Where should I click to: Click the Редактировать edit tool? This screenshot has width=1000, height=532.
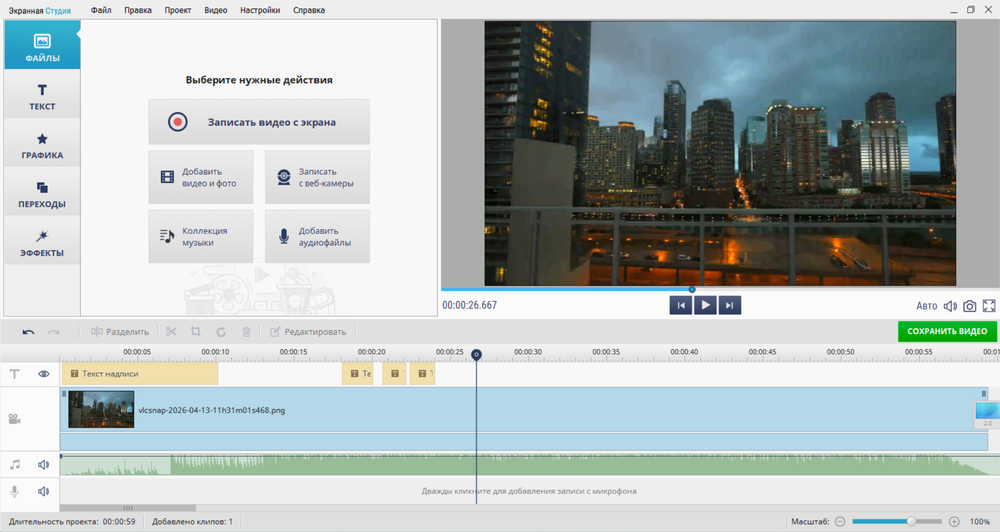point(308,332)
